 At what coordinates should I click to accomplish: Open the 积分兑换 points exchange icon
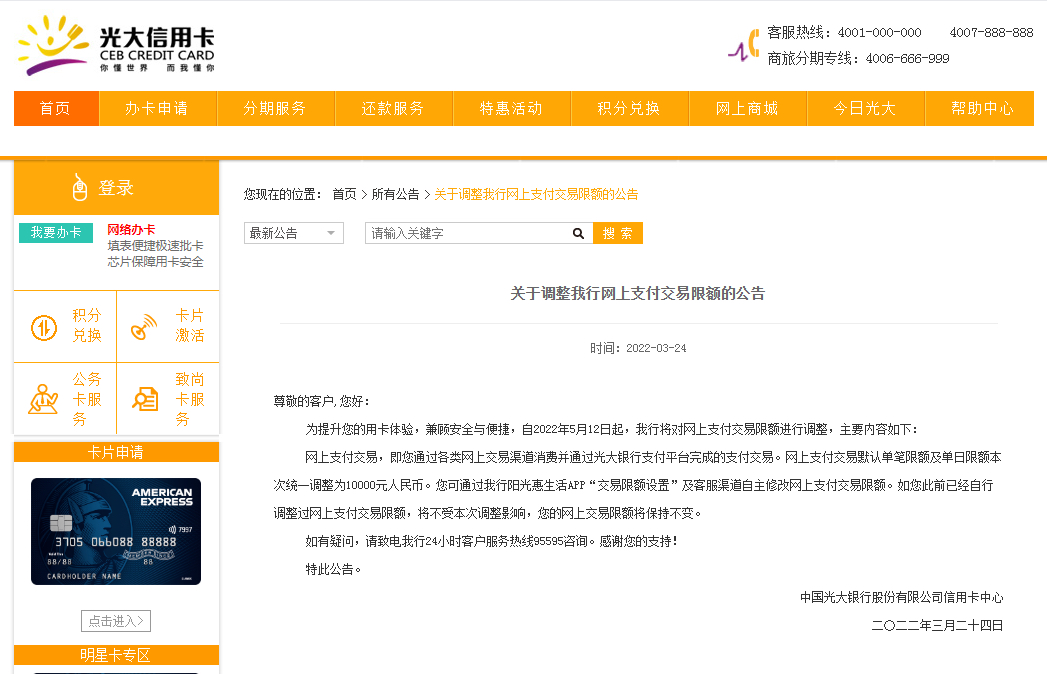[44, 327]
